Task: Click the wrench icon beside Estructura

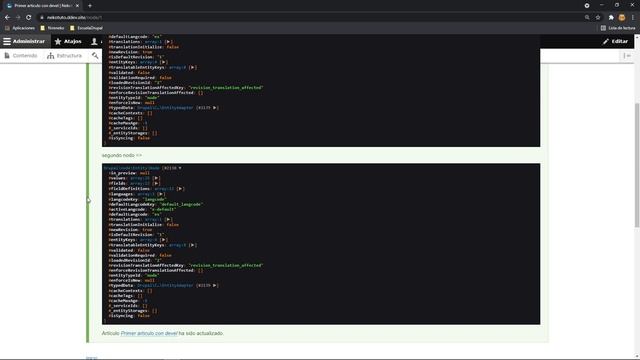Action: (x=95, y=56)
